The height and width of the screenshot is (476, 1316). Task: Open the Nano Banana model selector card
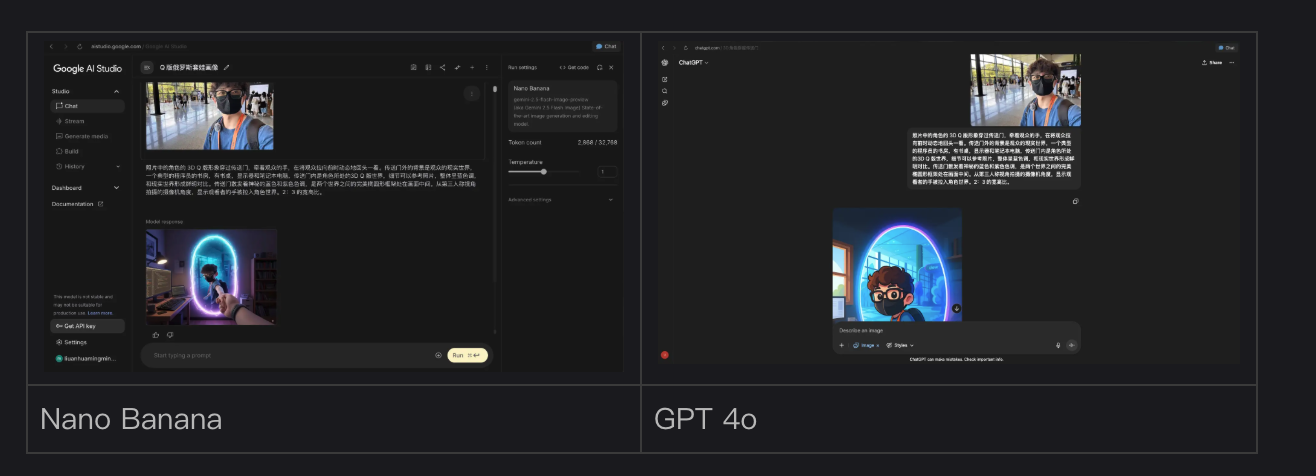tap(562, 106)
